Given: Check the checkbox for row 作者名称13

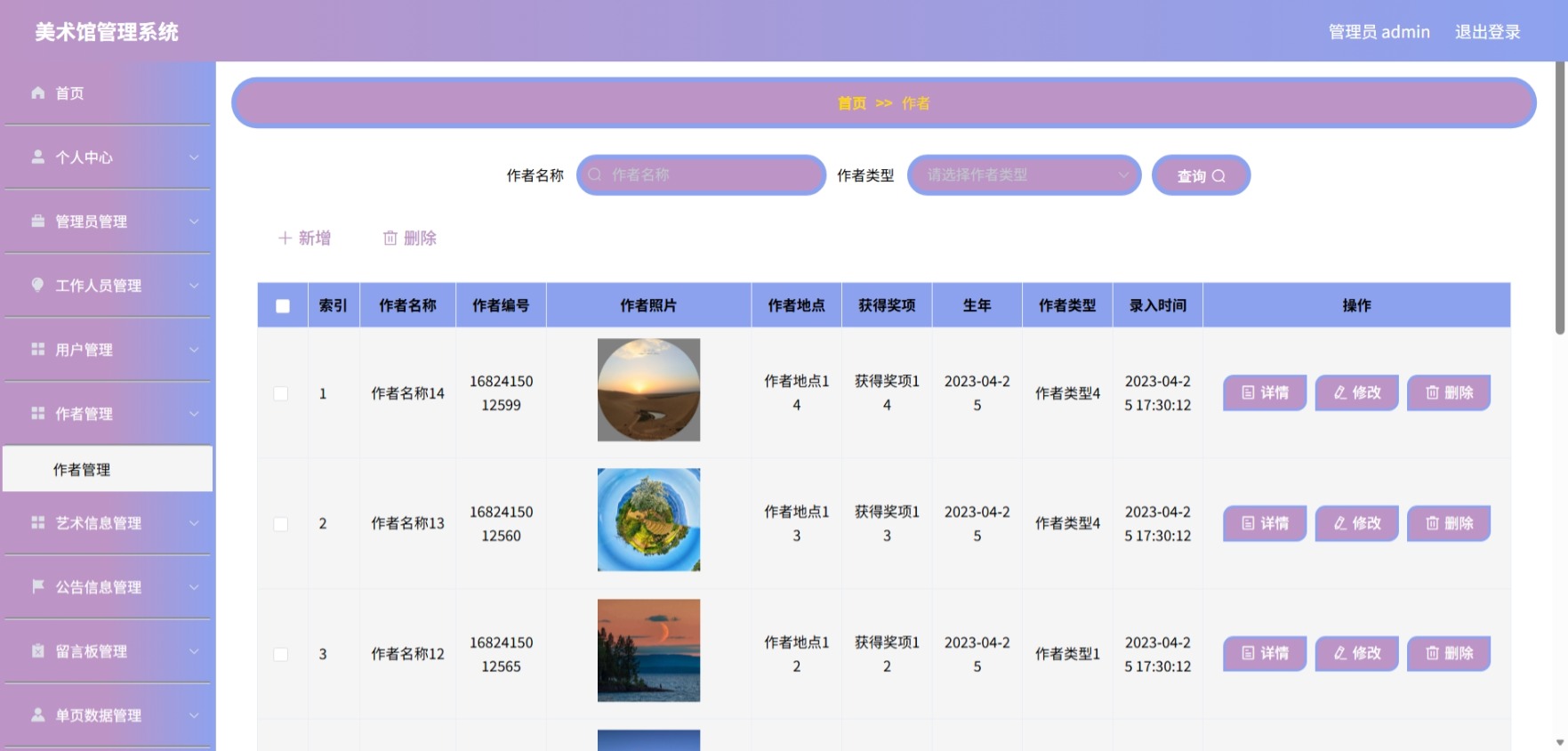Looking at the screenshot, I should (x=281, y=524).
